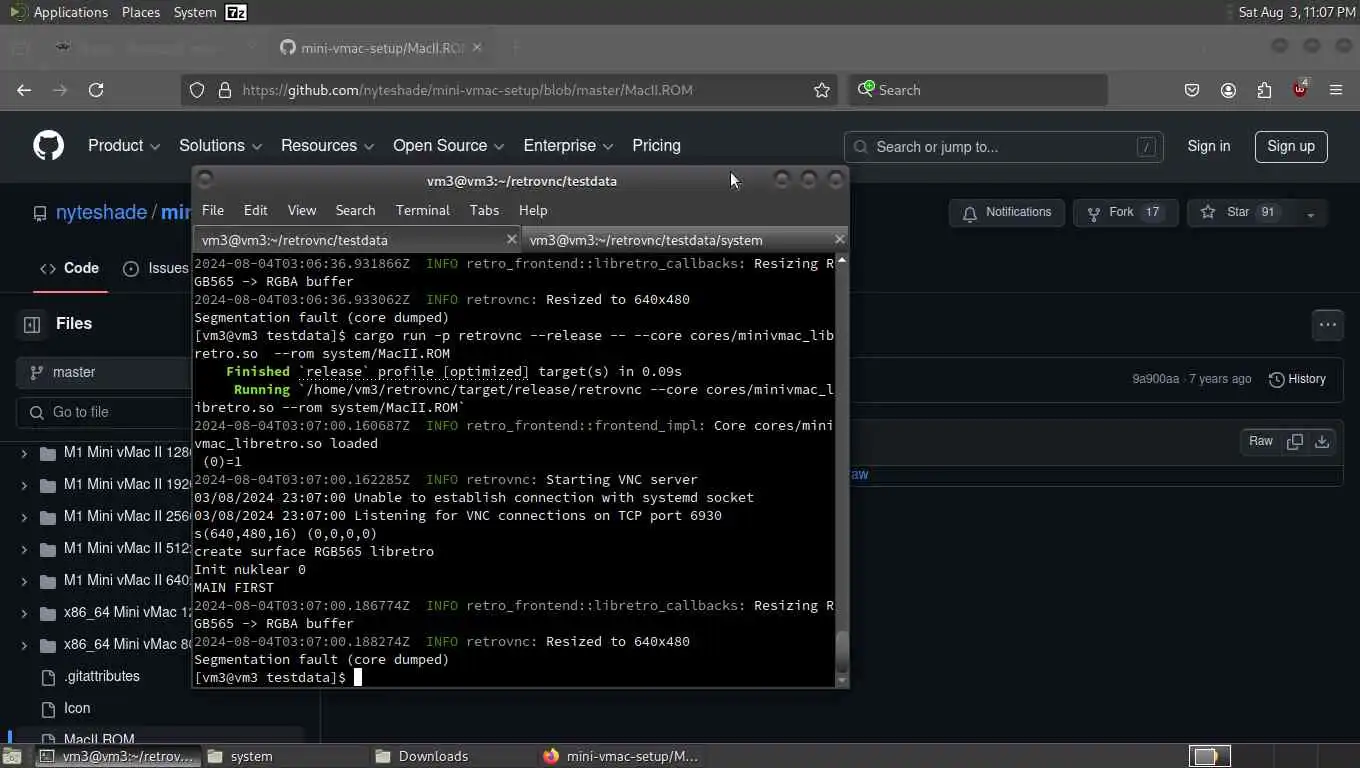Open the Firefox hamburger menu
This screenshot has width=1360, height=768.
(x=1336, y=90)
